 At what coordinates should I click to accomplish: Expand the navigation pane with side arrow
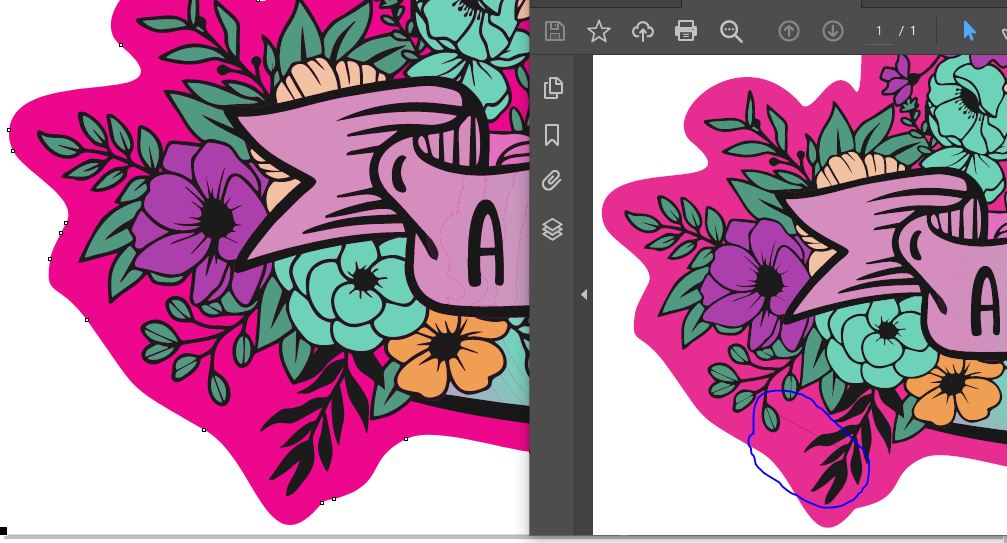tap(584, 295)
